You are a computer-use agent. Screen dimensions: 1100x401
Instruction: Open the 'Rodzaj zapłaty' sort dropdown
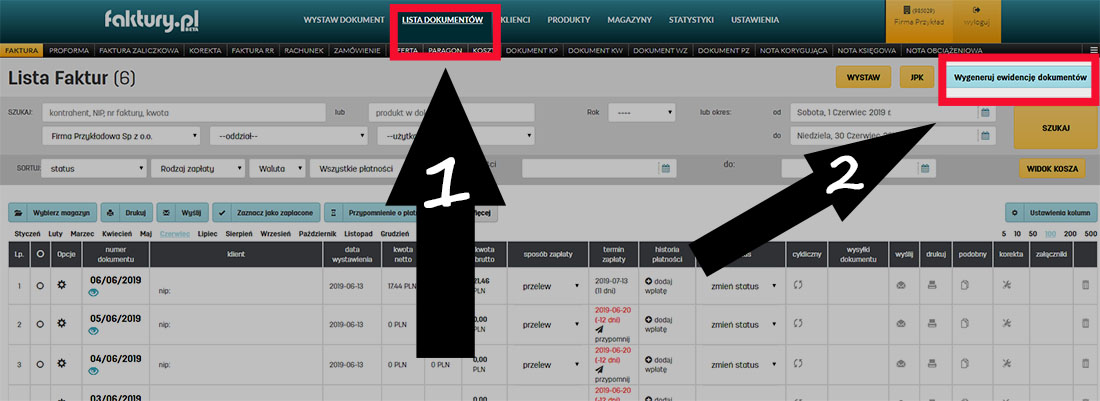pos(196,169)
